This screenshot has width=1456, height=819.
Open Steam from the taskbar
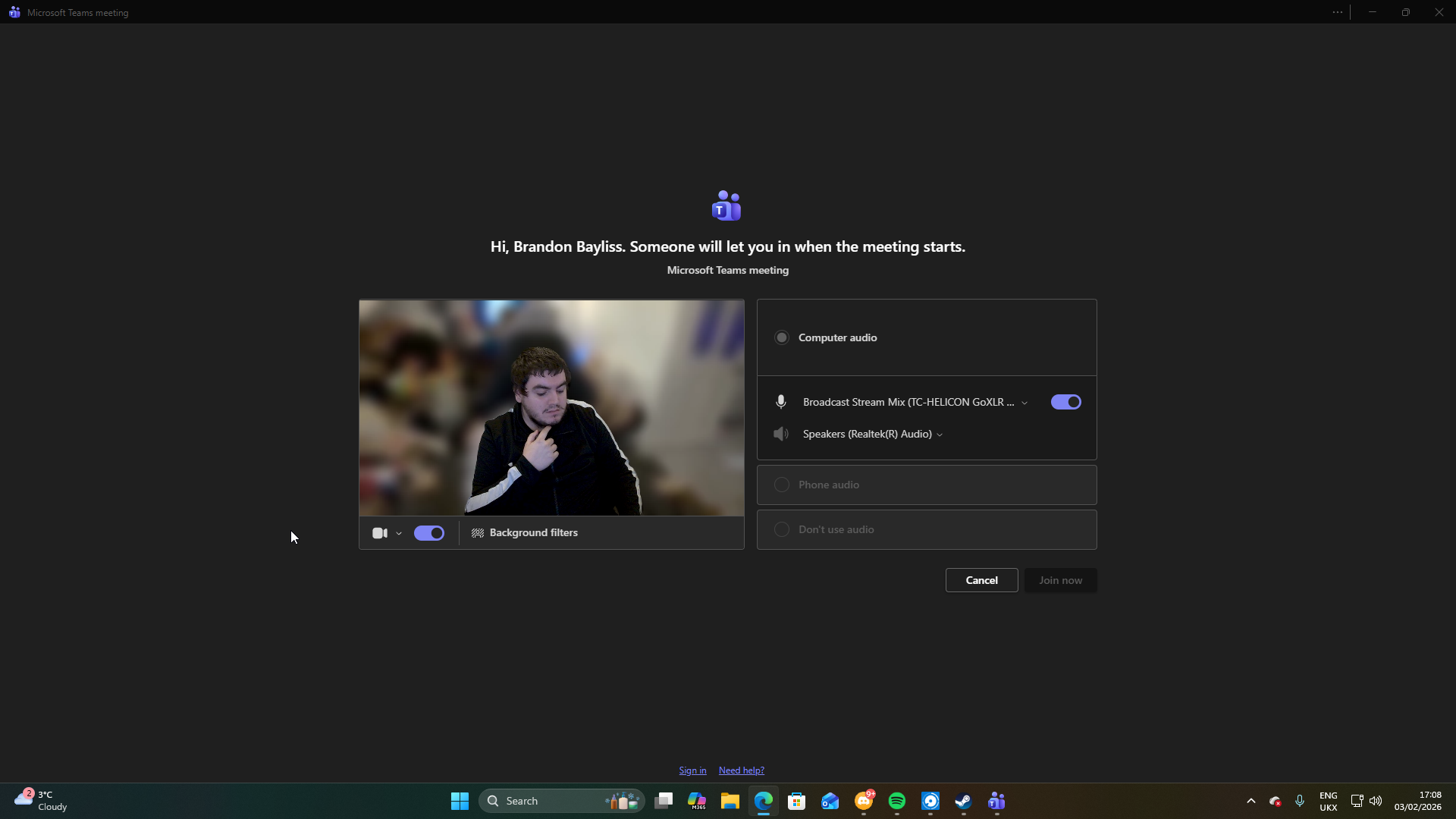[x=963, y=801]
